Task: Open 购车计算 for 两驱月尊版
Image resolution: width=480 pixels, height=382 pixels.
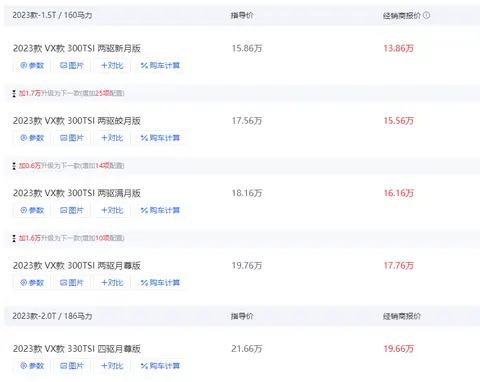Action: coord(160,283)
